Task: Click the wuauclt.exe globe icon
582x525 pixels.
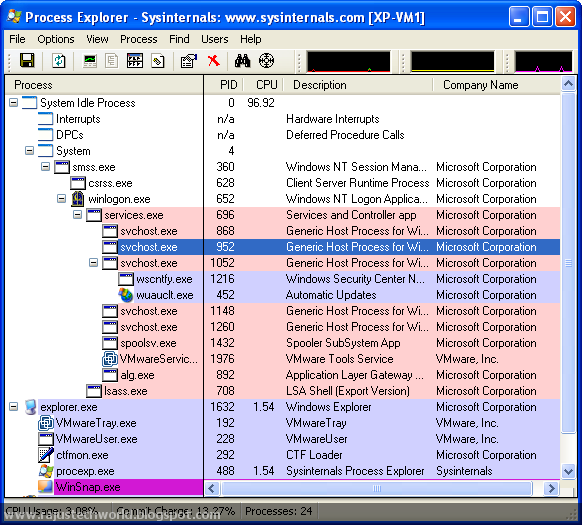Action: pos(125,295)
